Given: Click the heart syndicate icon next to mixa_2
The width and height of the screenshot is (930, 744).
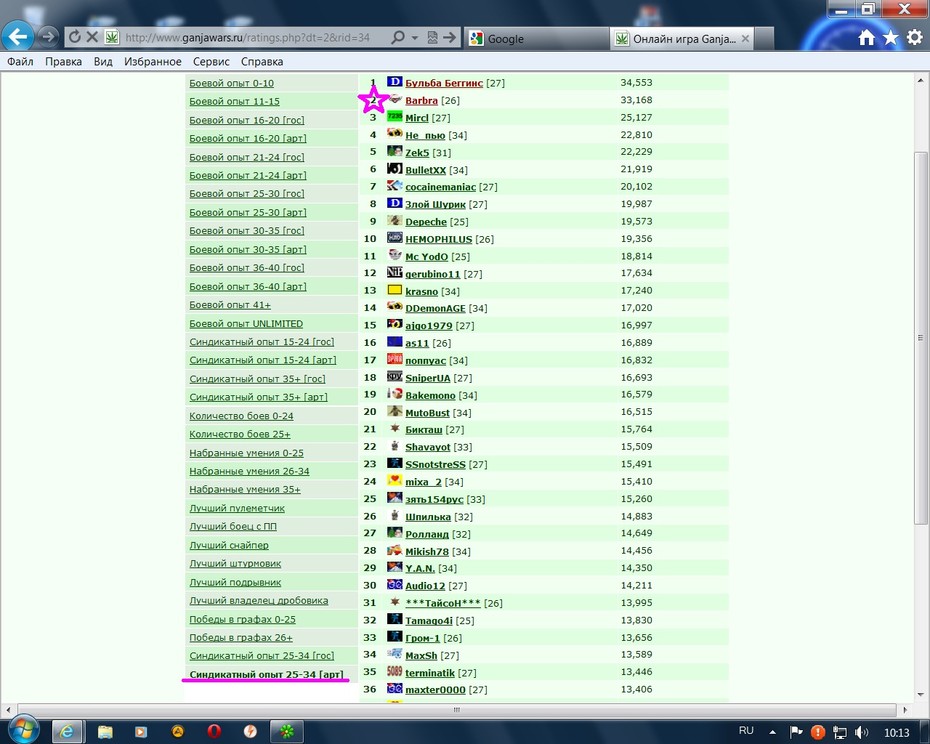Looking at the screenshot, I should coord(394,480).
